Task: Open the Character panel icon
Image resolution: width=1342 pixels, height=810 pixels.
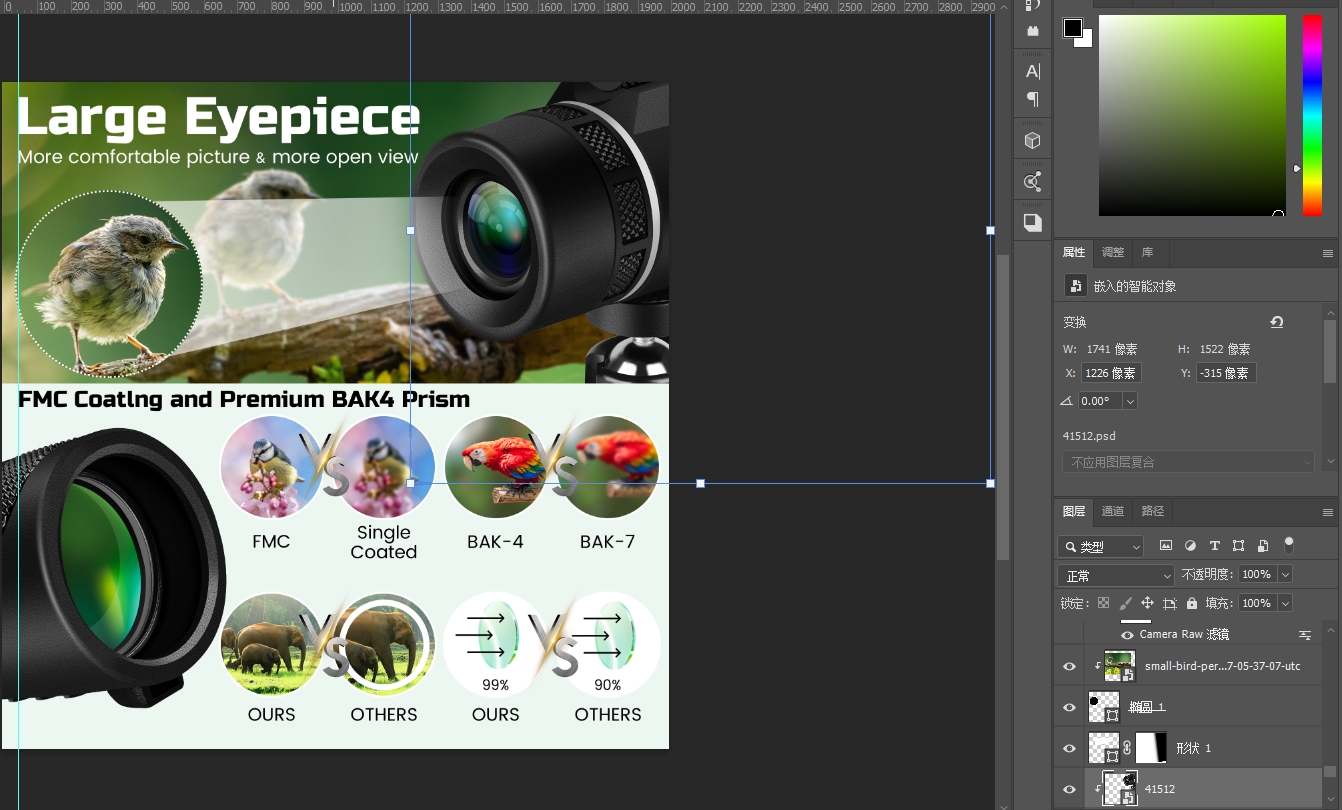Action: [1033, 71]
